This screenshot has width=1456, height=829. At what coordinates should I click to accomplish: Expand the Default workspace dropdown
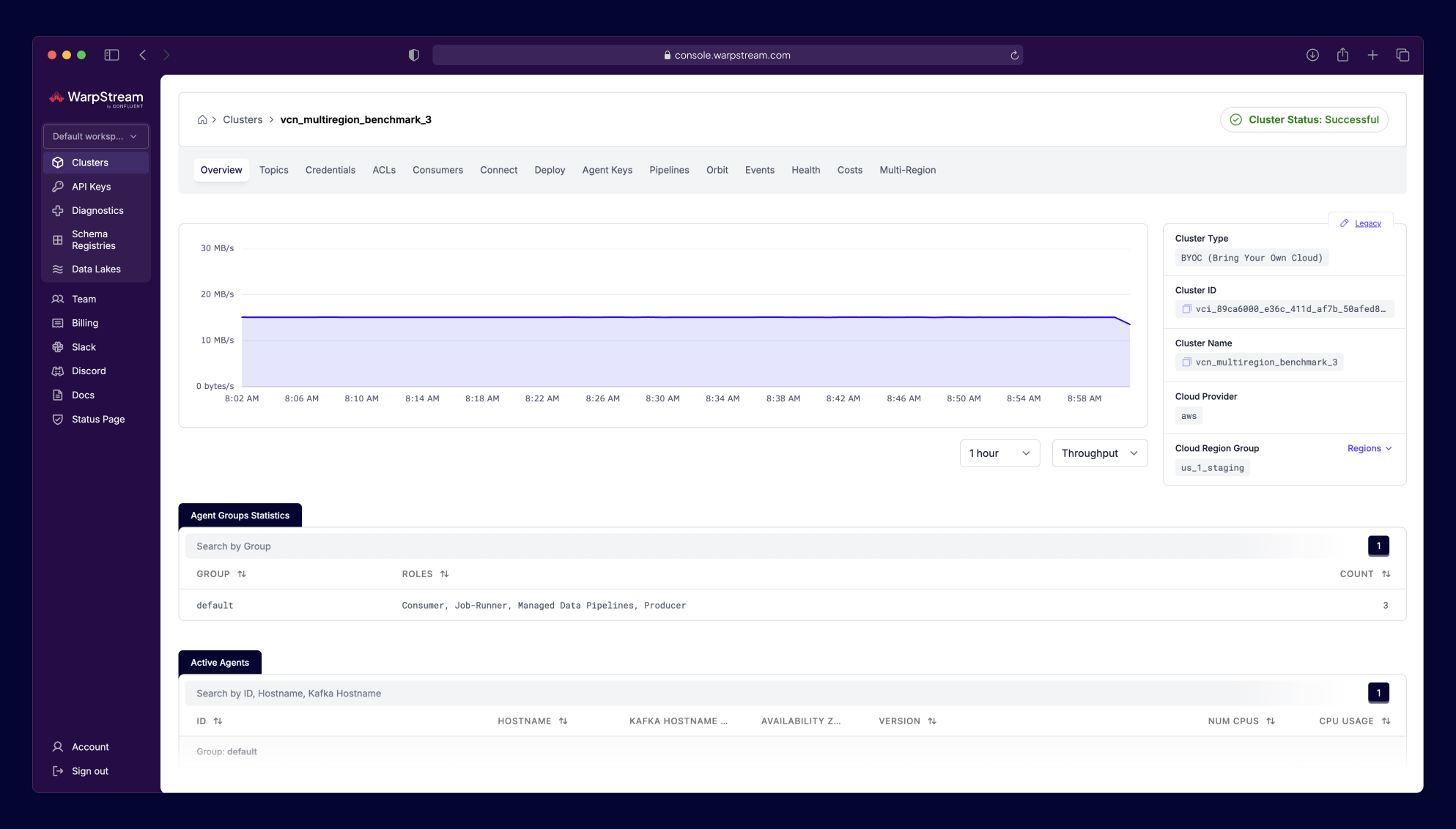click(x=96, y=136)
